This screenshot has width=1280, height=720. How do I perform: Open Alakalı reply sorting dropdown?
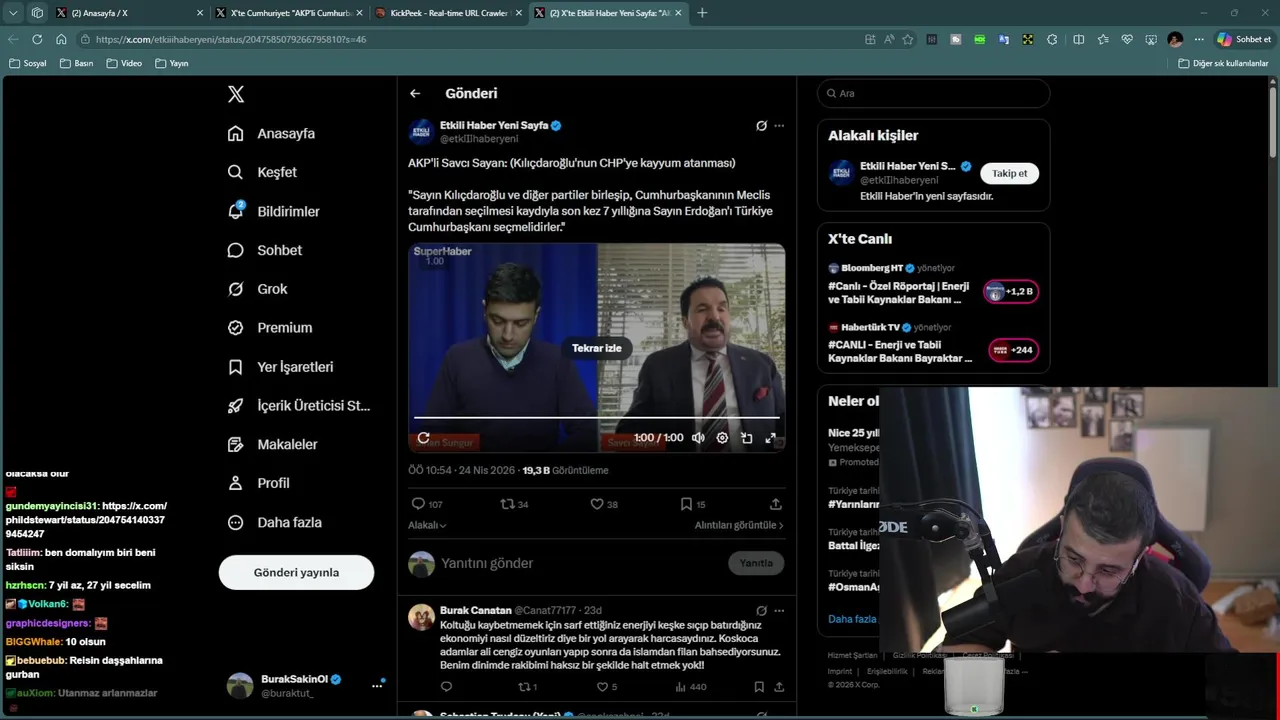coord(427,525)
